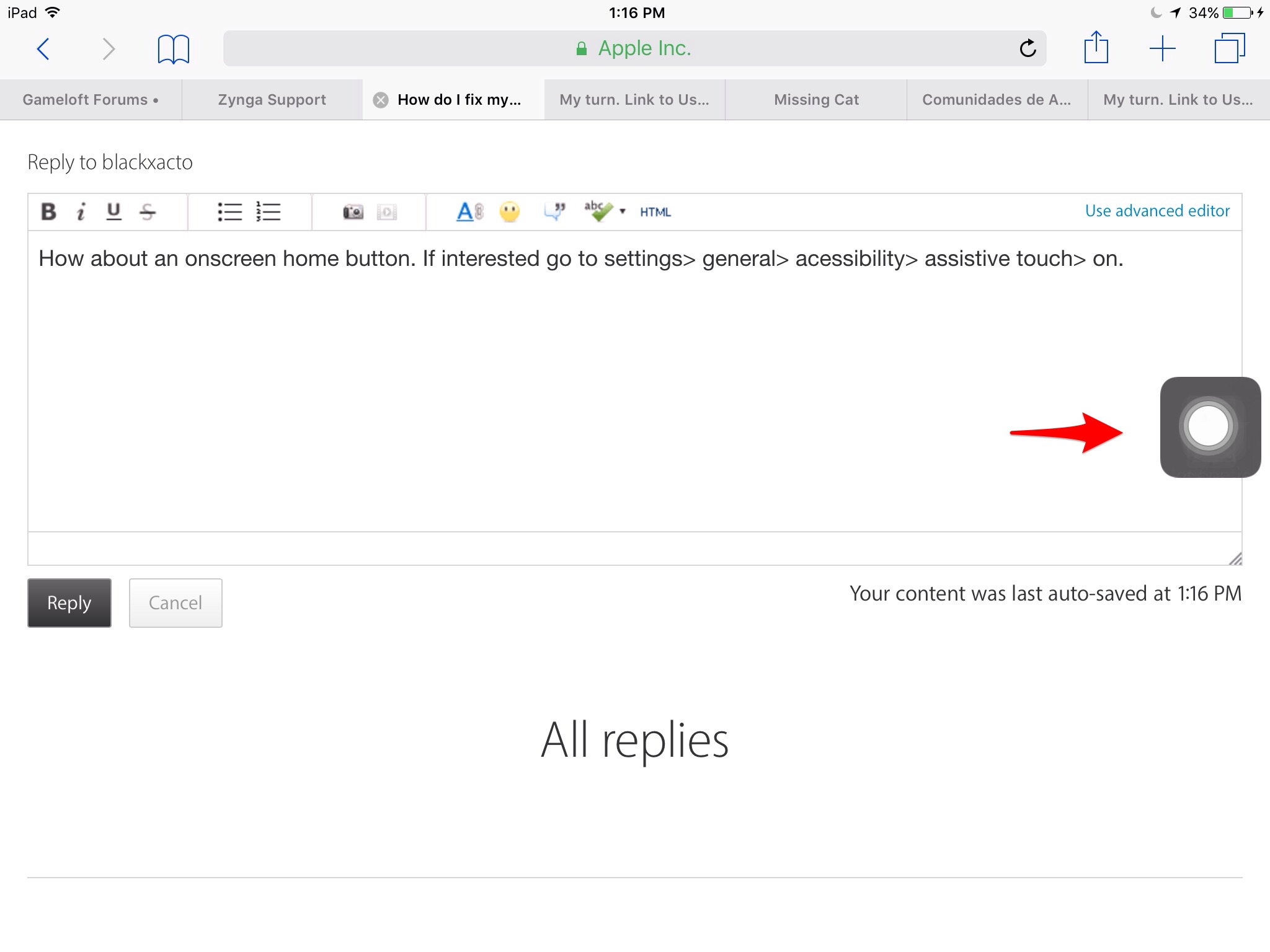Toggle bold formatting in editor toolbar
The height and width of the screenshot is (952, 1270).
point(48,212)
